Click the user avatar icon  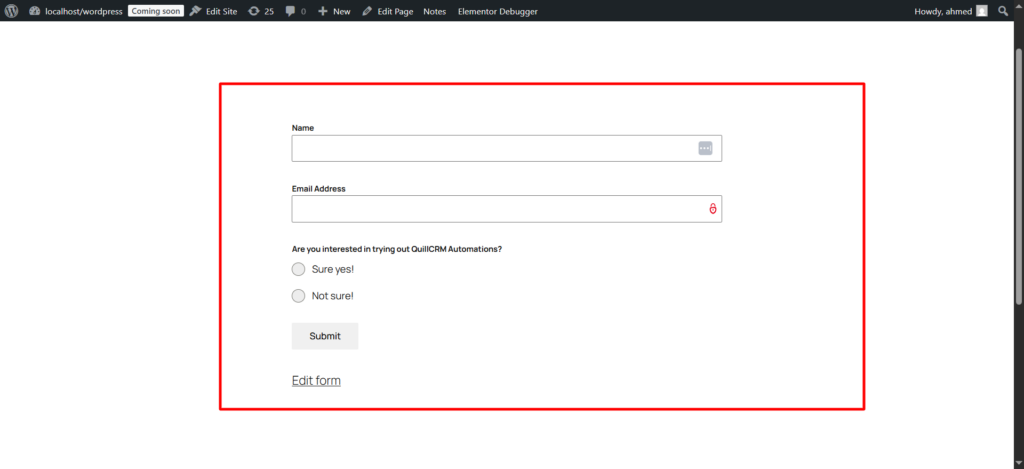(x=982, y=11)
